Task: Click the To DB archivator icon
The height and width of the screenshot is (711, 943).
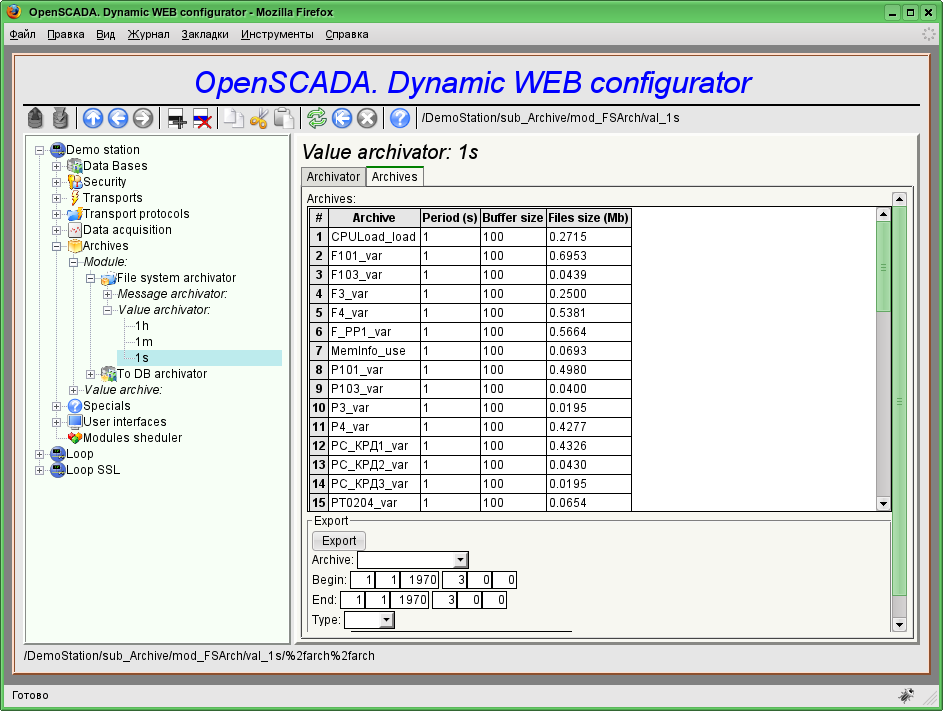Action: coord(108,374)
